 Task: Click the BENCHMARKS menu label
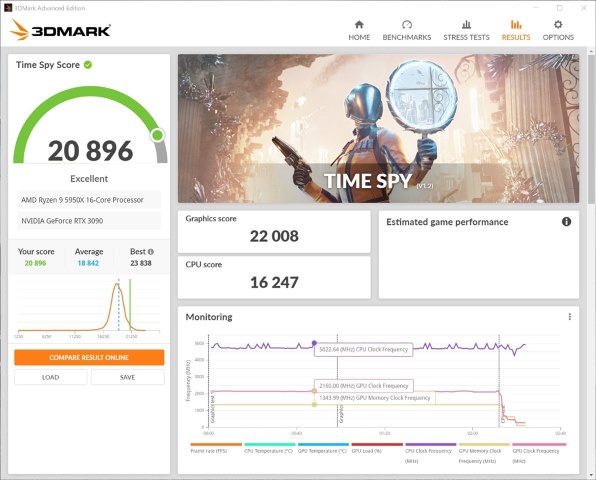(407, 37)
